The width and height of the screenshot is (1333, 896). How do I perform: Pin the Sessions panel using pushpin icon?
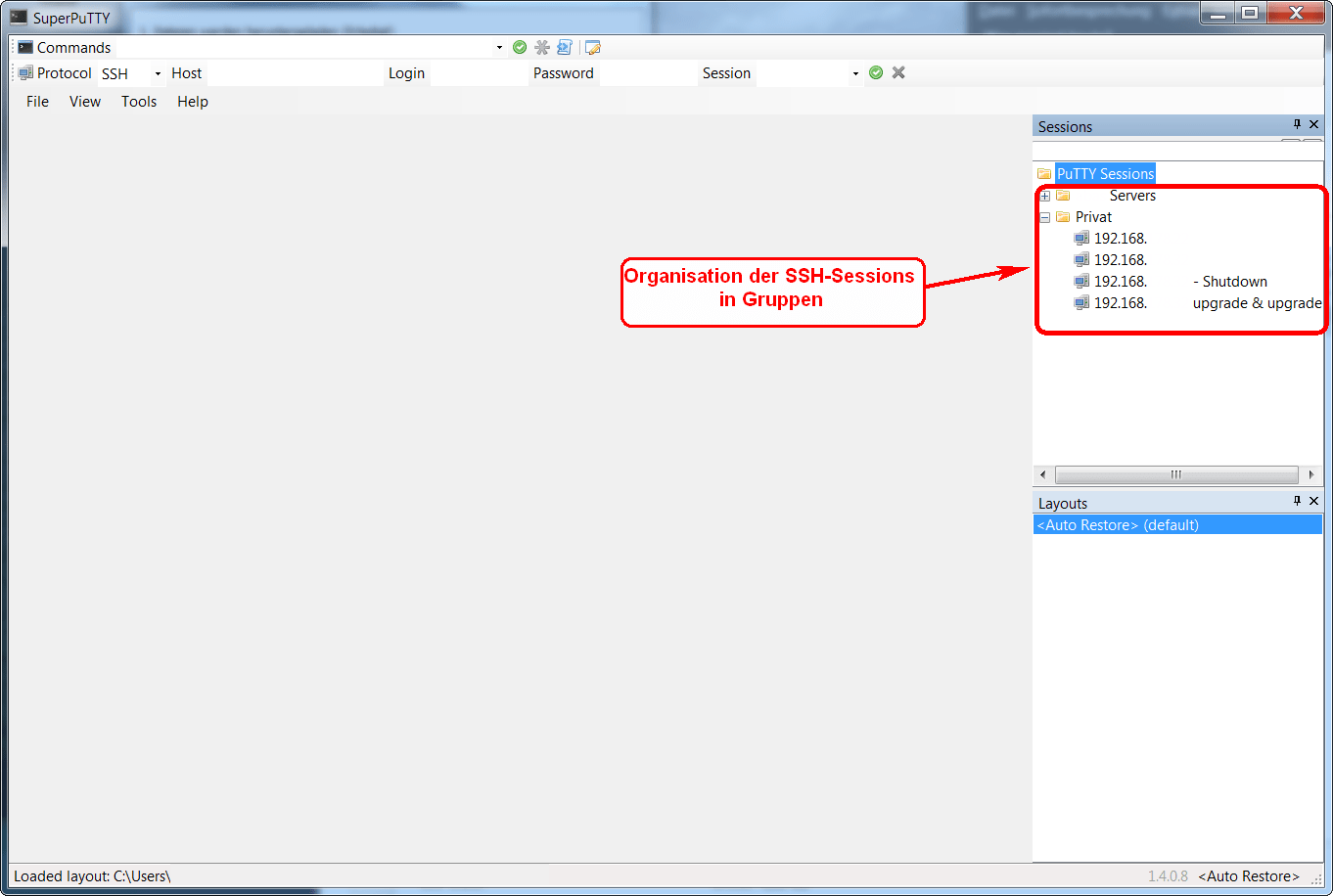point(1298,124)
